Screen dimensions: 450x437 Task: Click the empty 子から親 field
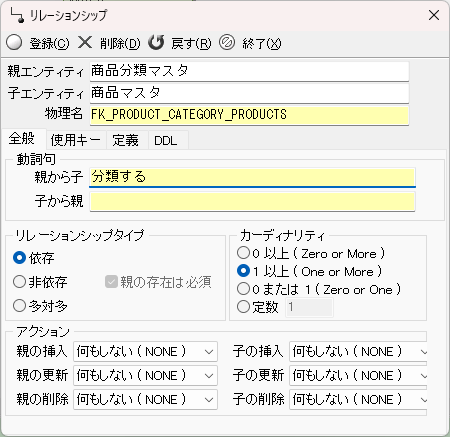[252, 201]
